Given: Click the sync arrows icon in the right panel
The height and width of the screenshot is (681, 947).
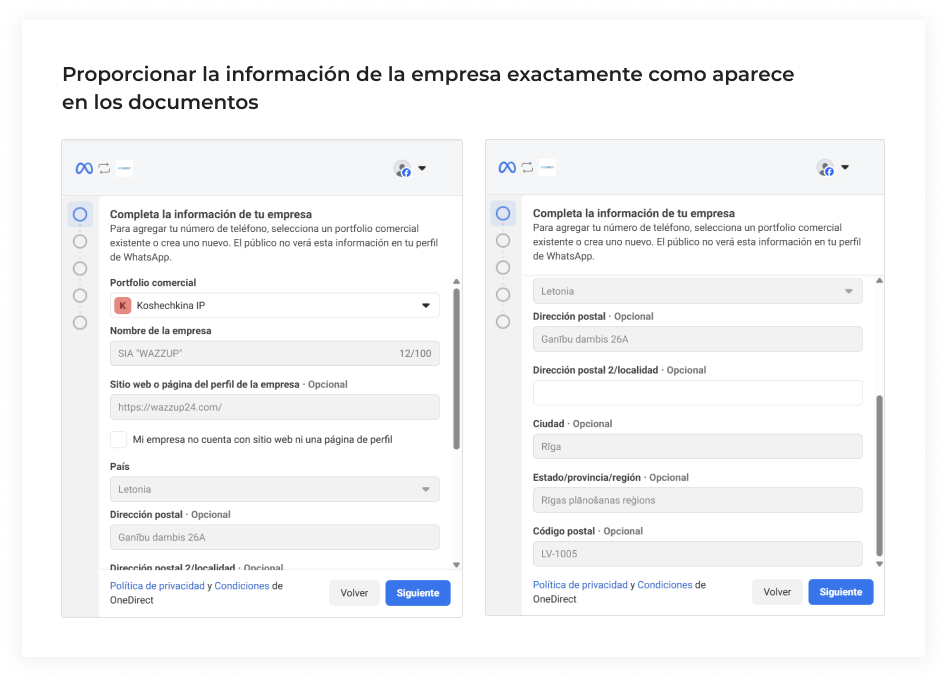Looking at the screenshot, I should tap(527, 168).
